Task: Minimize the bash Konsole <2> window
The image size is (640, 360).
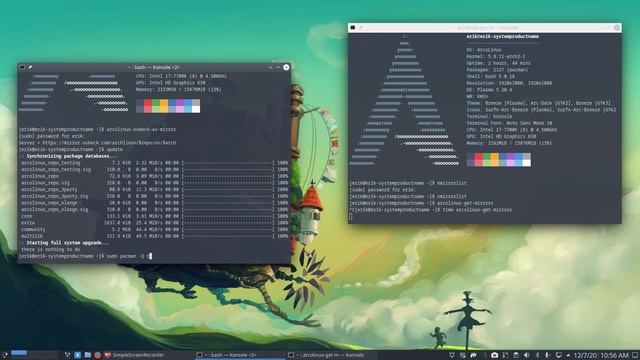Action: click(270, 67)
